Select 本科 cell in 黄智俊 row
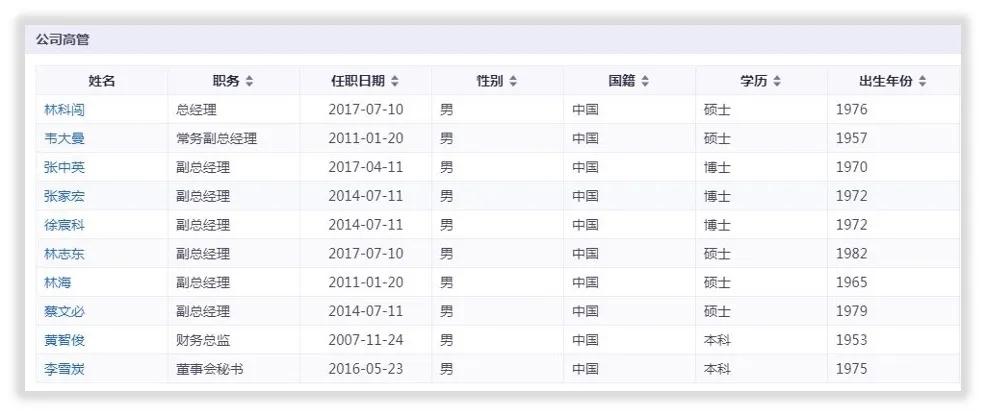 [x=762, y=341]
